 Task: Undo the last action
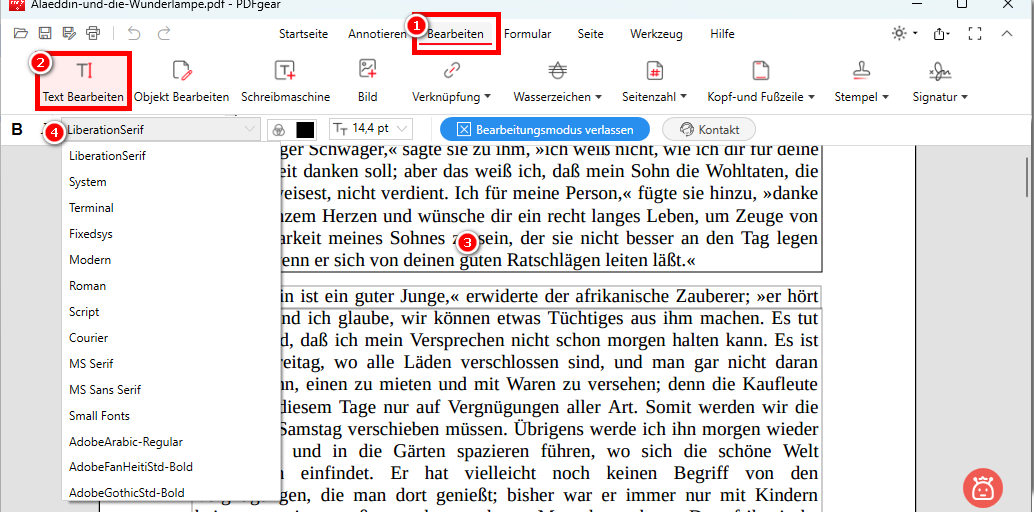tap(134, 33)
